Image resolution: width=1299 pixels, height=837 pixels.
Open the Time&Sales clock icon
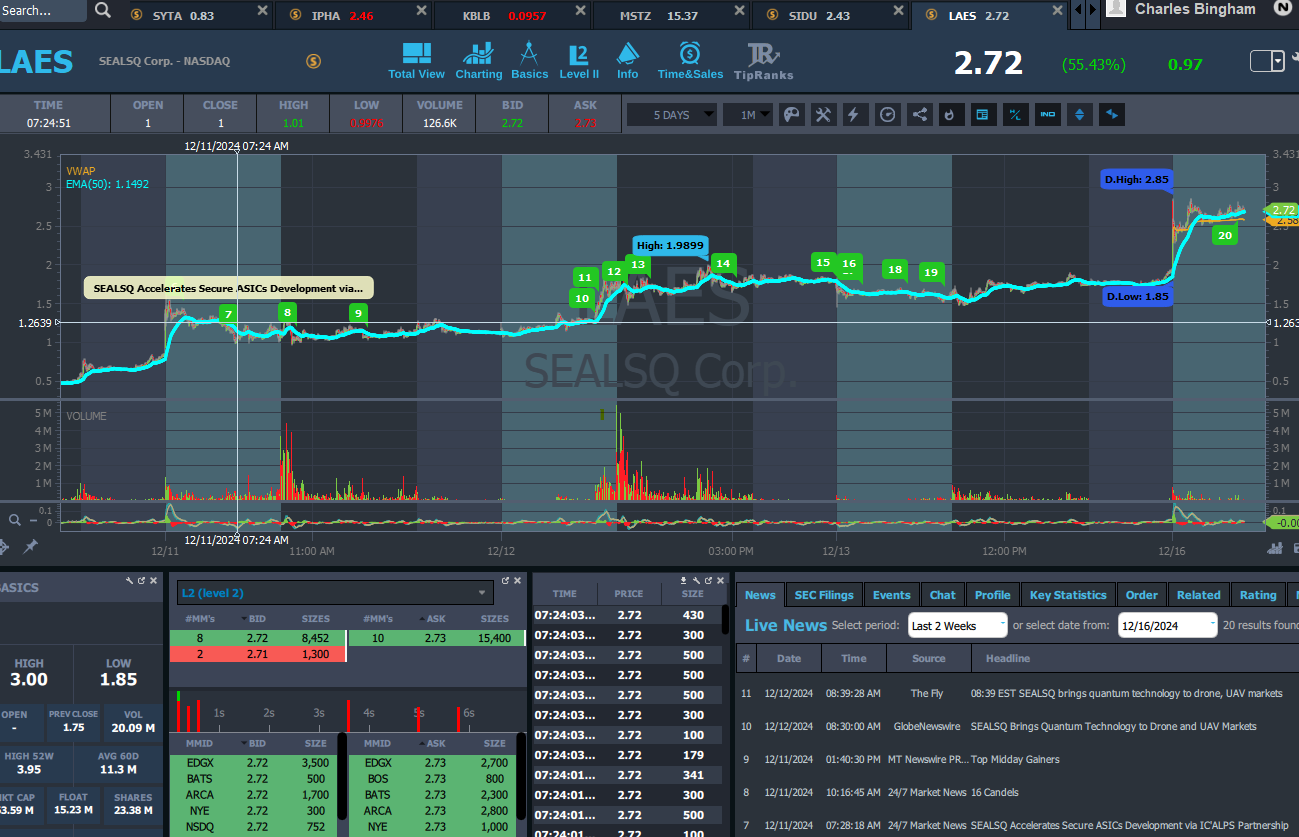[x=690, y=61]
